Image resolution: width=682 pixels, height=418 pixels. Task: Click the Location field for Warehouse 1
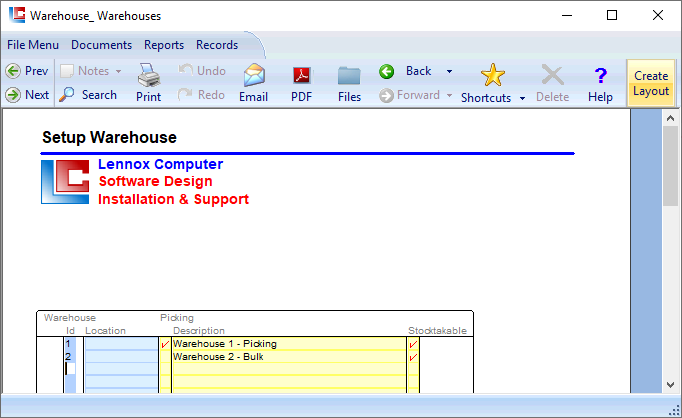click(x=120, y=344)
